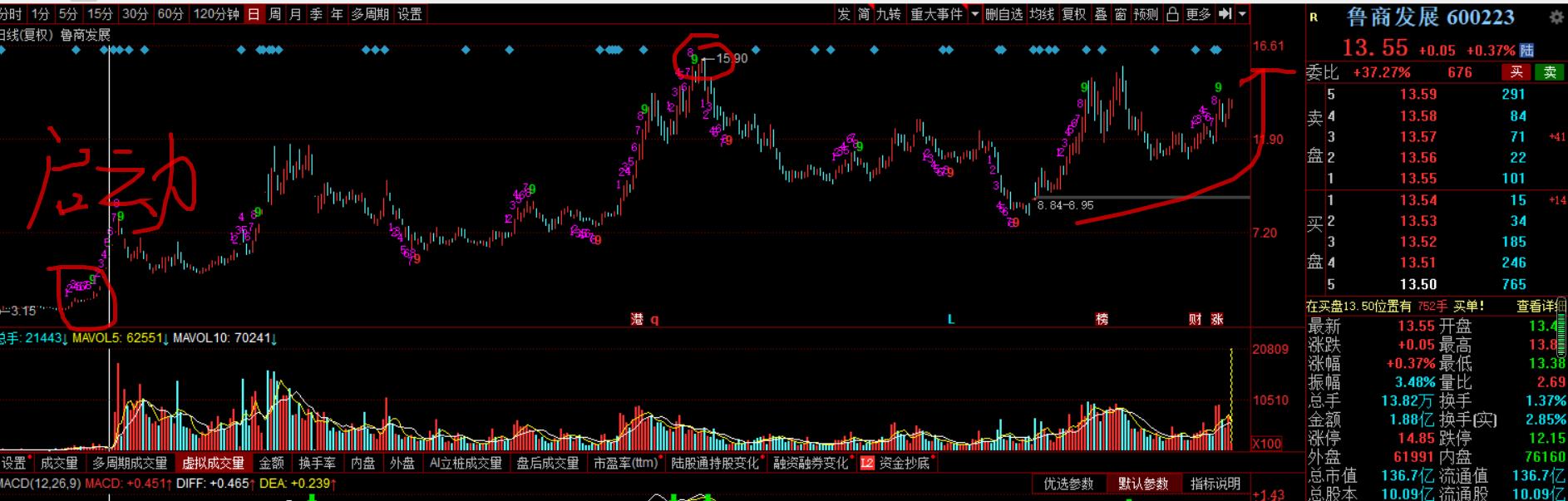Switch to 15分 period

pyautogui.click(x=100, y=14)
